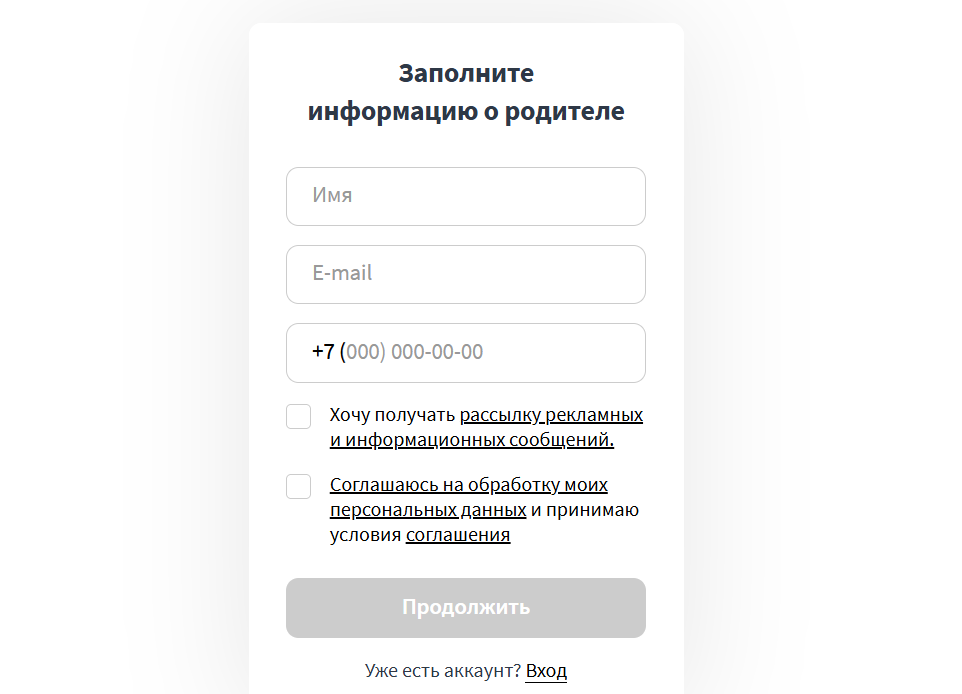This screenshot has width=962, height=694.
Task: Focus the email address field
Action: 466,274
